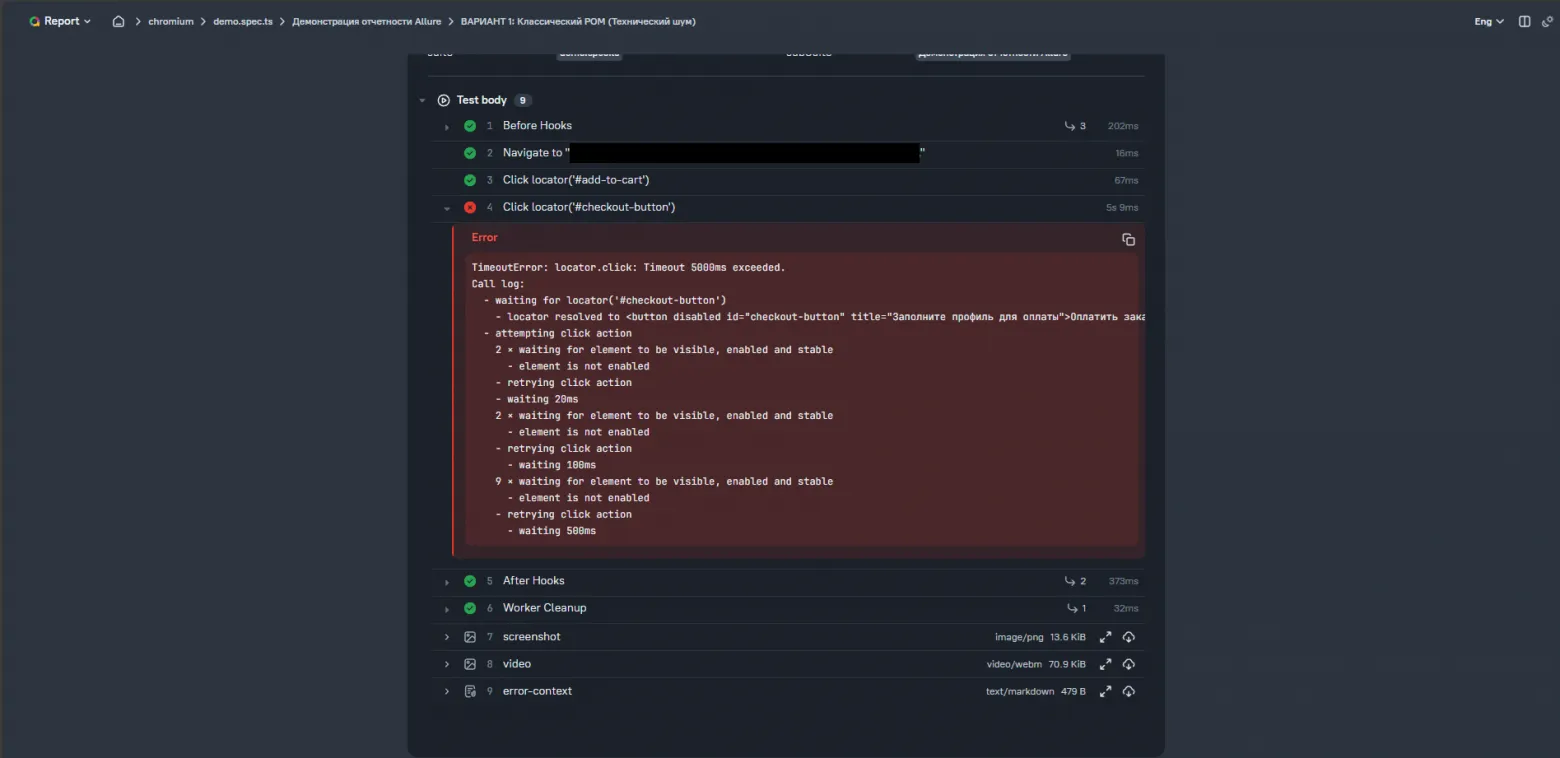Click the passed status icon on Navigate step
This screenshot has width=1560, height=758.
tap(470, 152)
